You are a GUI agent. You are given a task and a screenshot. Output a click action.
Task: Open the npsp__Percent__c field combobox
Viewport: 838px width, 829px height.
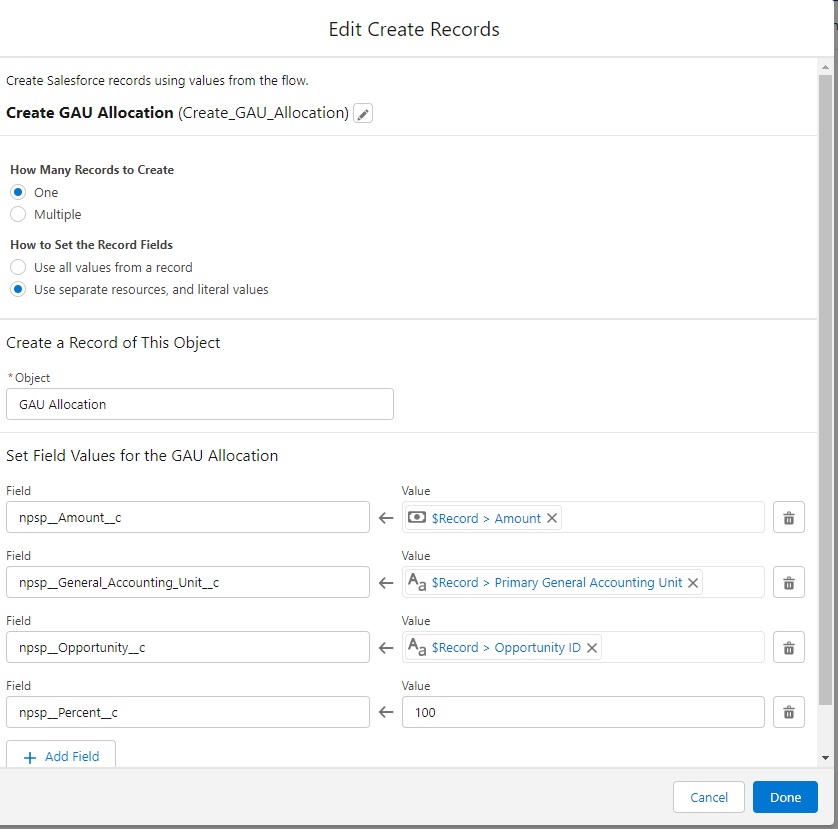tap(188, 712)
